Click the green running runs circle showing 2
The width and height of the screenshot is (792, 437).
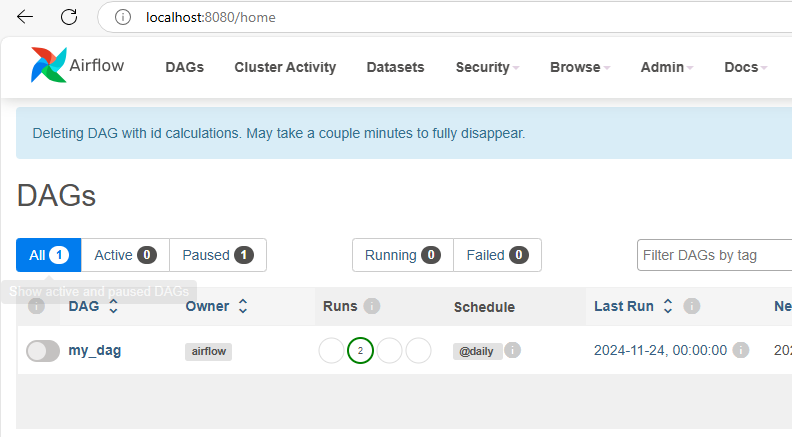(360, 351)
